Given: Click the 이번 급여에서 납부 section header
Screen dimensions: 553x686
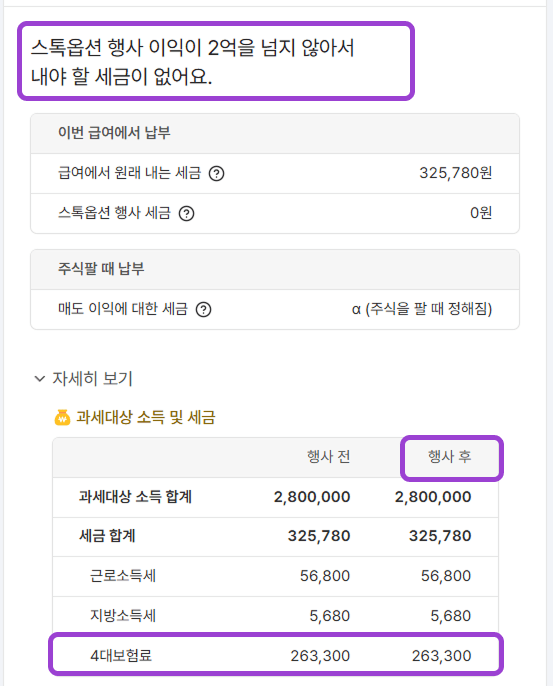Looking at the screenshot, I should pos(114,133).
